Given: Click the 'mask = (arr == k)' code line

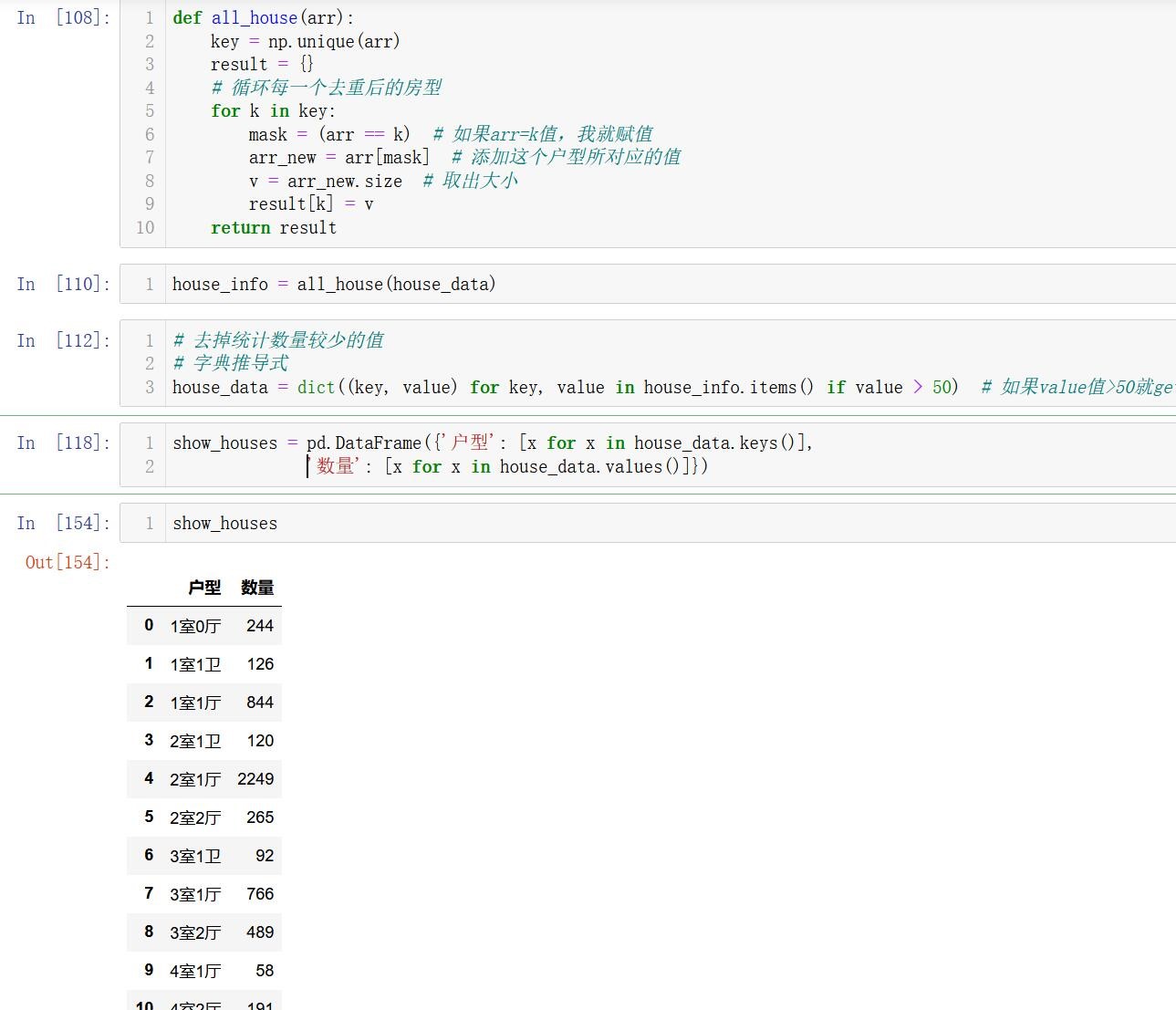Looking at the screenshot, I should point(329,134).
